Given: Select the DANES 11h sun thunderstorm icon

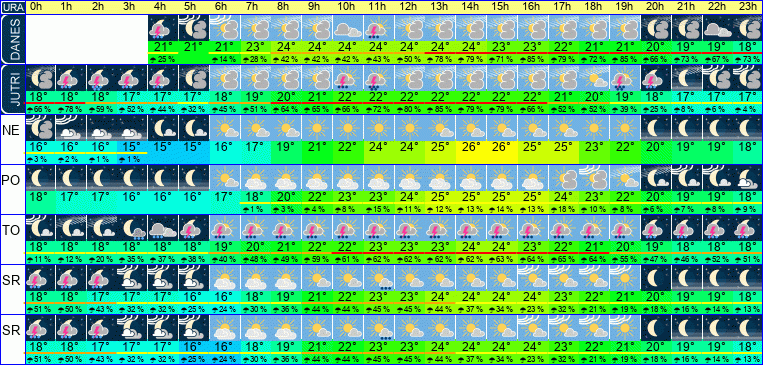Looking at the screenshot, I should (x=379, y=28).
